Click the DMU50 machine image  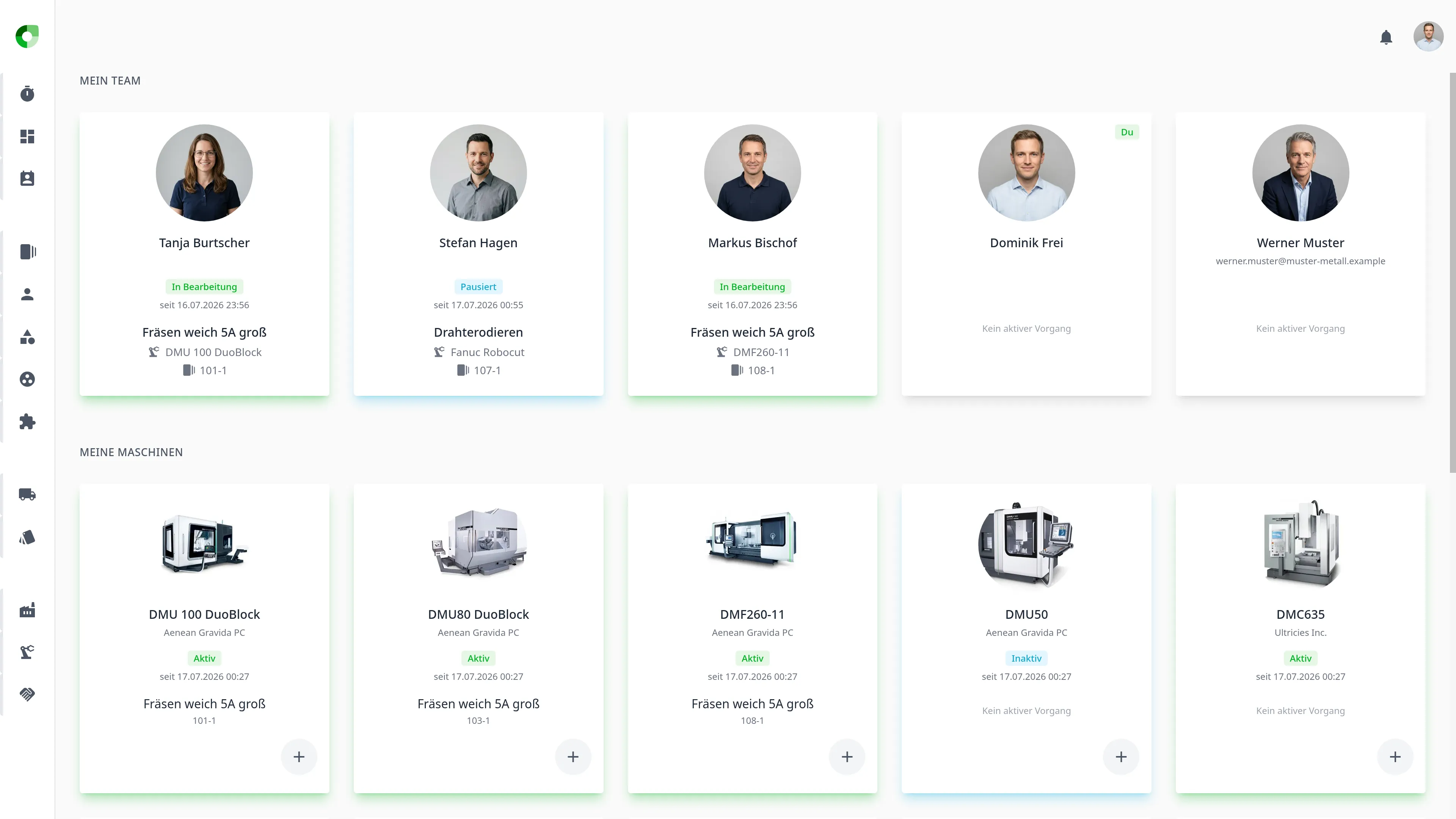1026,544
